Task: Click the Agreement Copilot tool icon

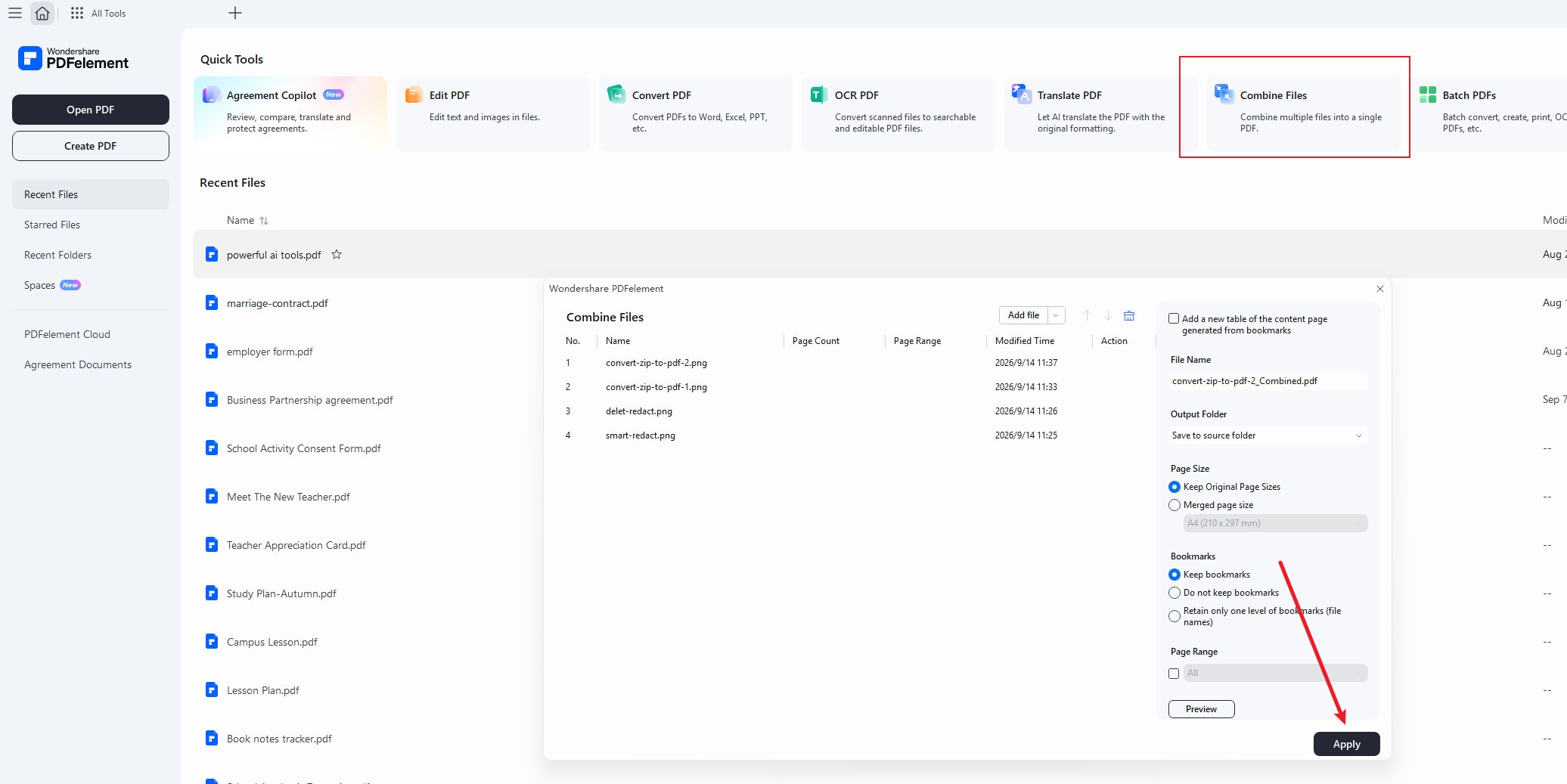Action: click(x=212, y=95)
